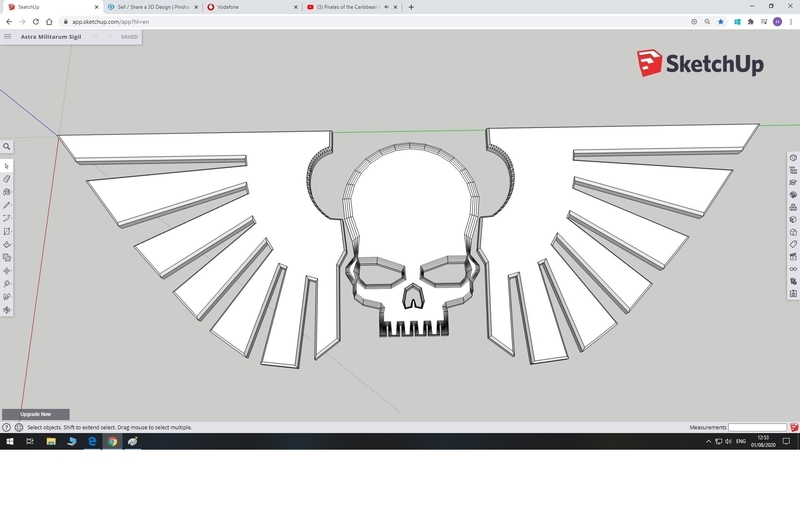Open the ENG language indicator

point(741,441)
